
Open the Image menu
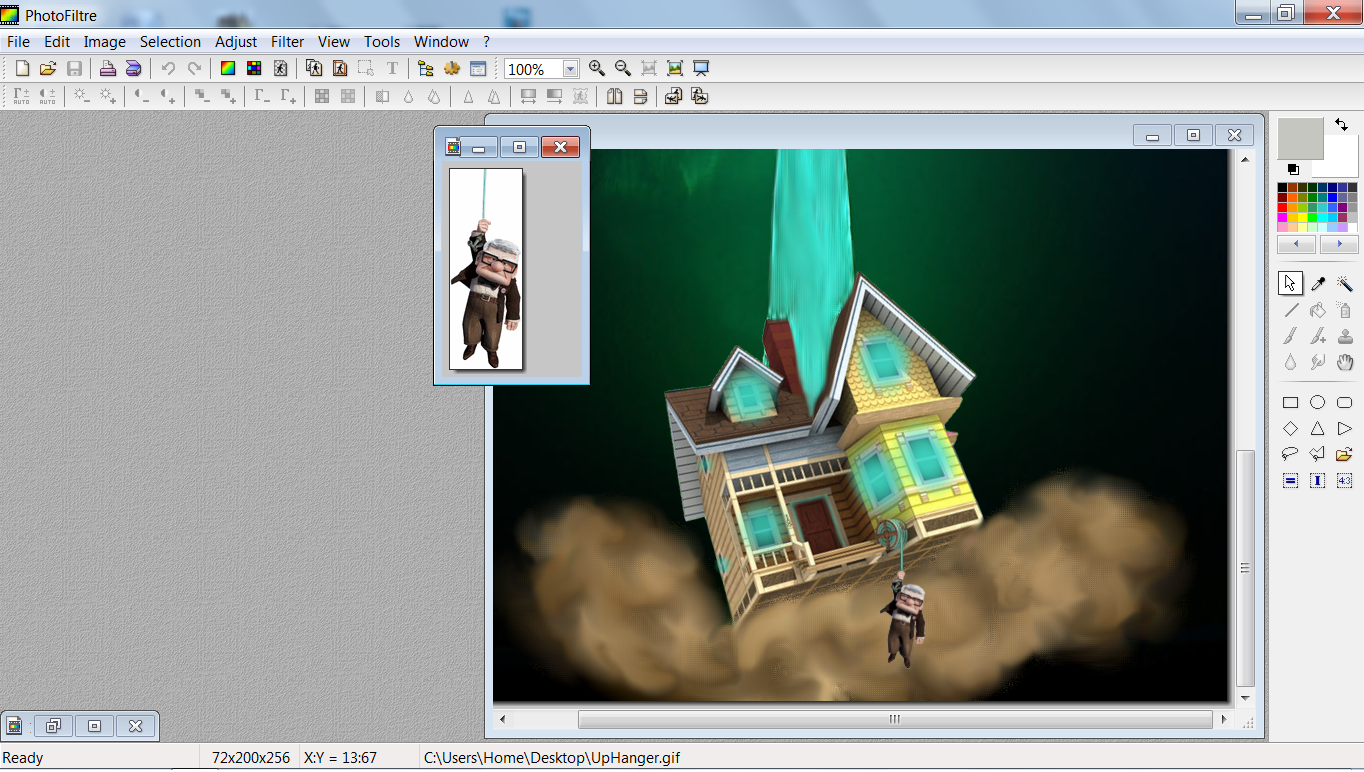[105, 41]
